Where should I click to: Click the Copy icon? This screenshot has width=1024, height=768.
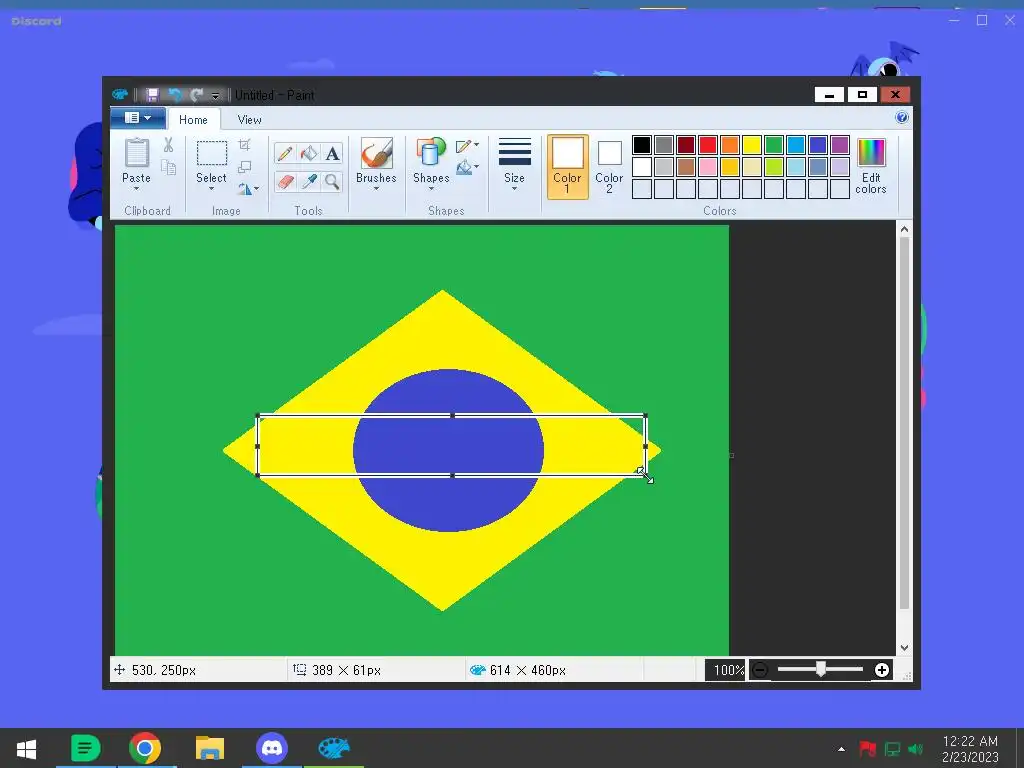[x=168, y=168]
